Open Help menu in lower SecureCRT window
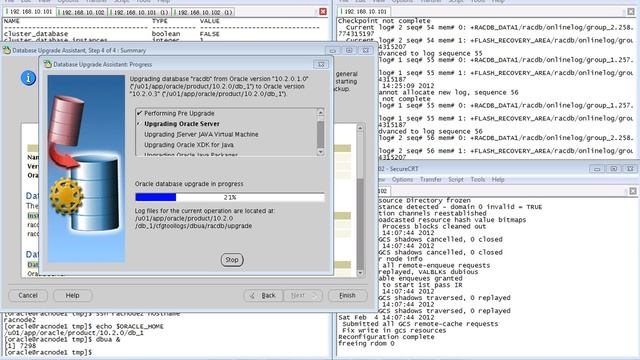Screen dimensions: 640x360 498,180
